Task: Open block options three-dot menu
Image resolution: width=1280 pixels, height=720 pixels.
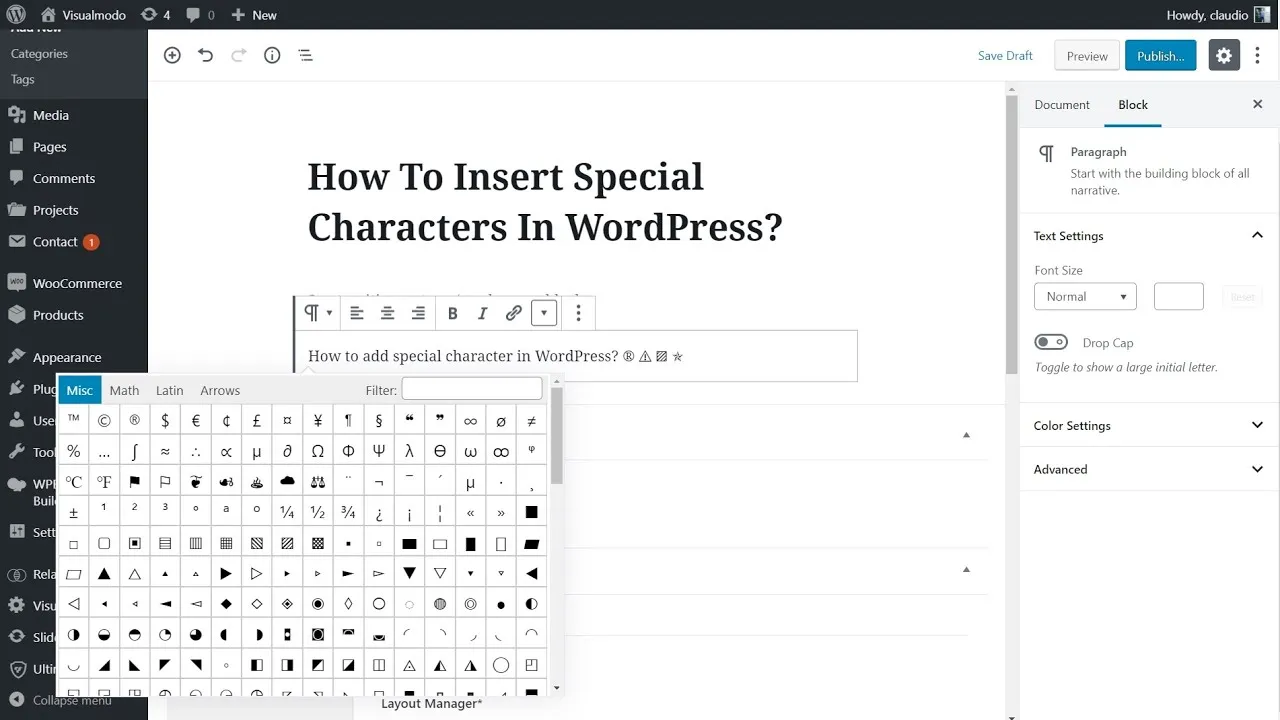Action: 578,313
